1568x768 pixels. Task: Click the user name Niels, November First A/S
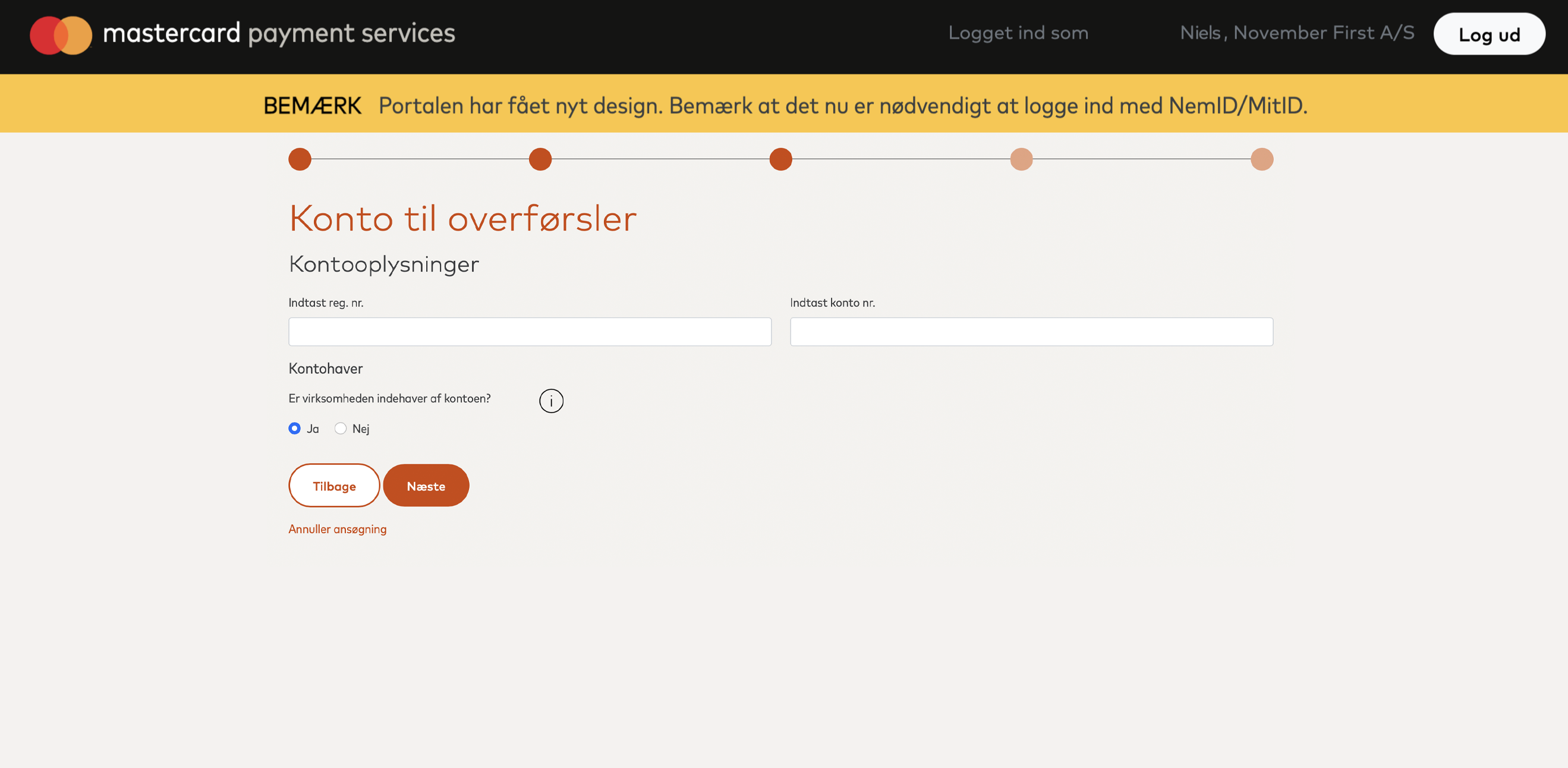click(x=1297, y=33)
